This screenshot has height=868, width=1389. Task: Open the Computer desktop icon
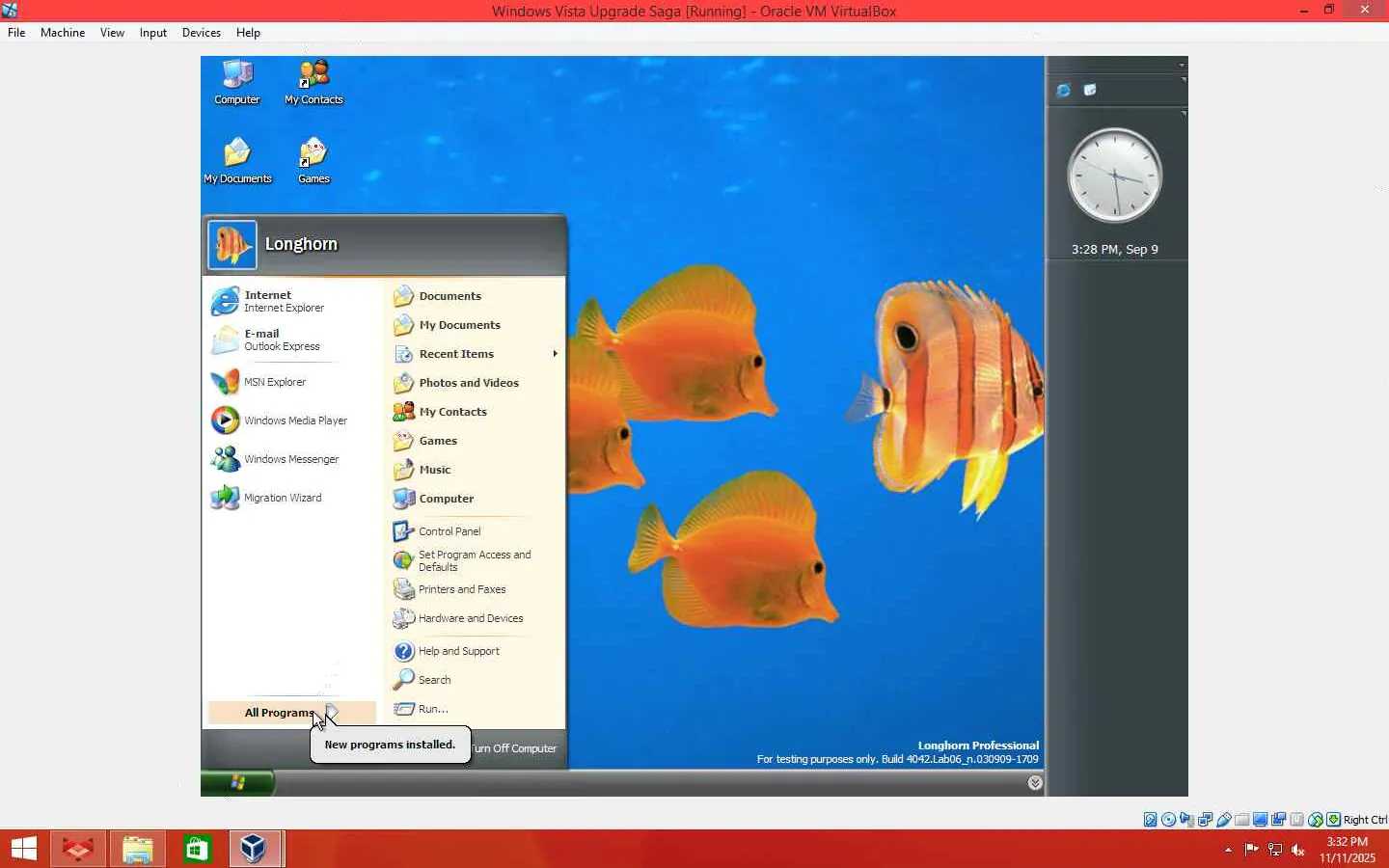[x=237, y=83]
